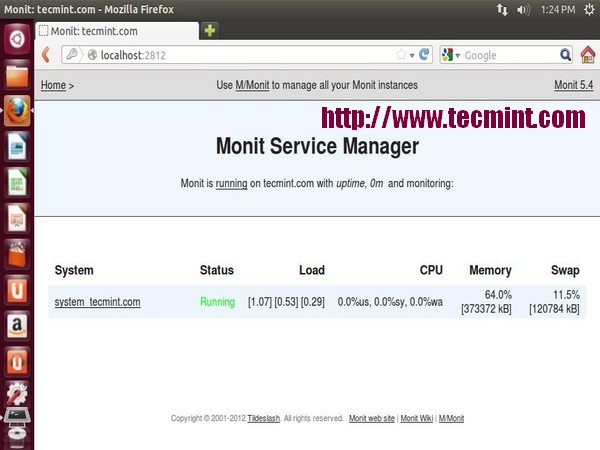This screenshot has width=600, height=450.
Task: Click the green 'Running' status text
Action: (x=217, y=302)
